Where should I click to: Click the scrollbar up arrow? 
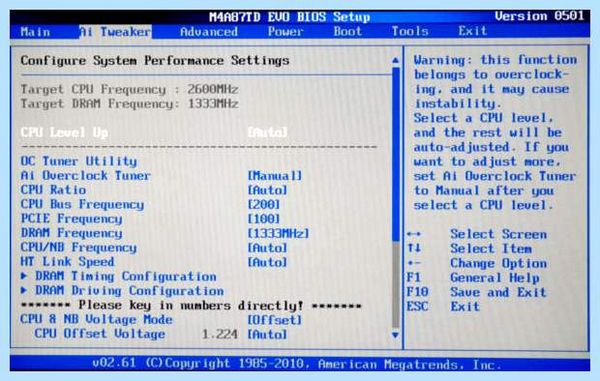[396, 60]
